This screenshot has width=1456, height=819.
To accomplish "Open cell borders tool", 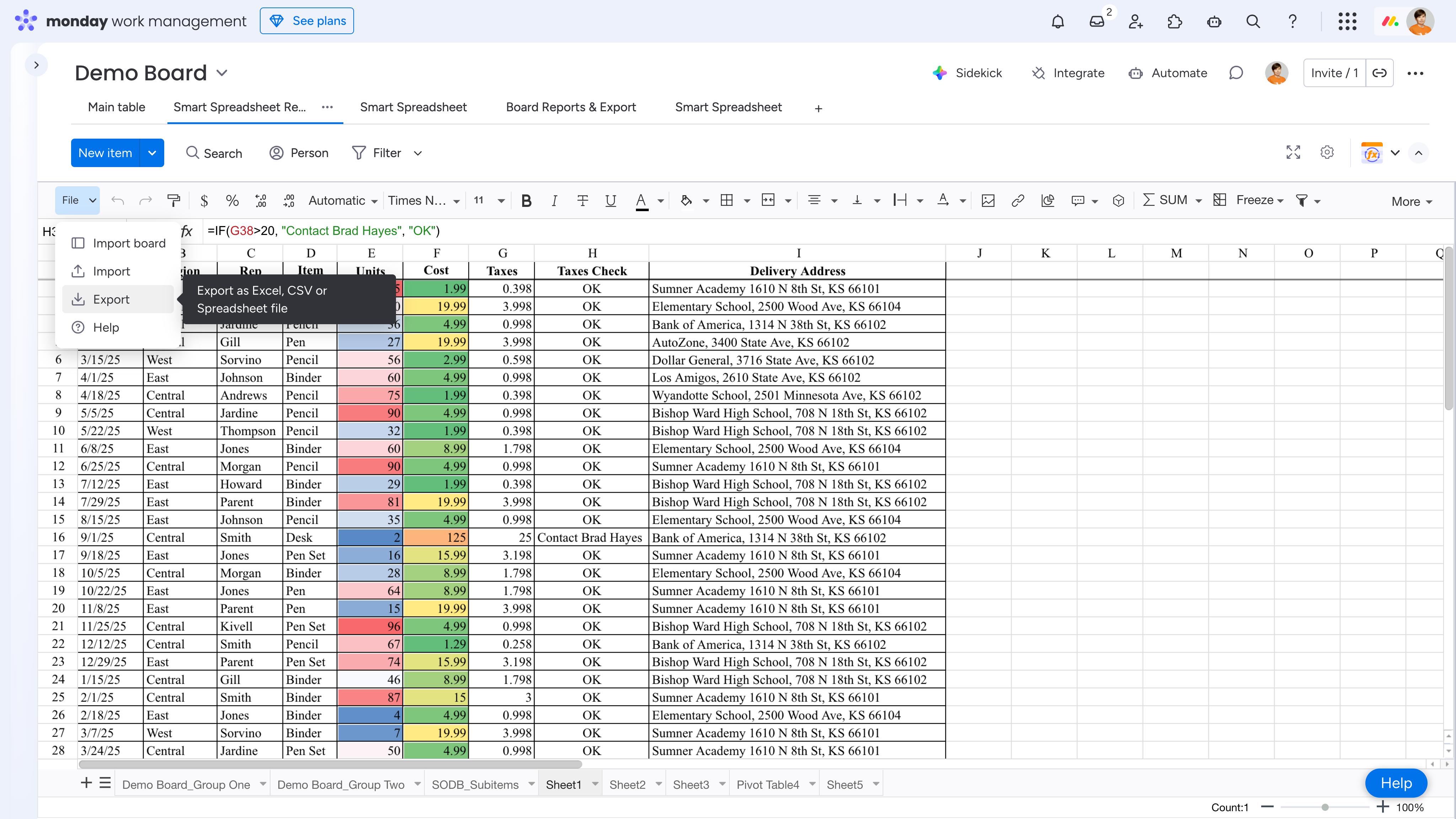I will (x=727, y=200).
